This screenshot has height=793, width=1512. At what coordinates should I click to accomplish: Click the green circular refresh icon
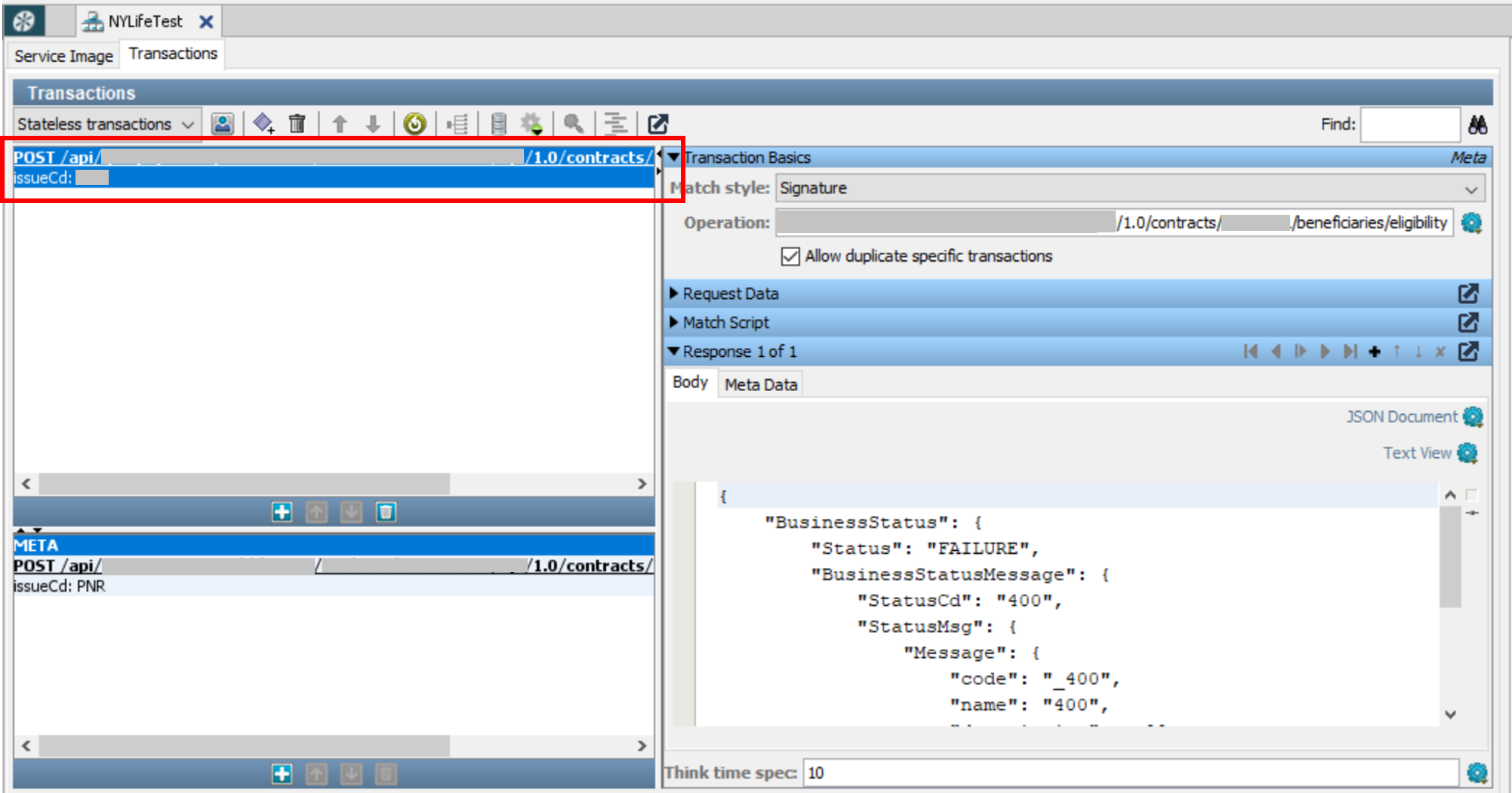[414, 124]
